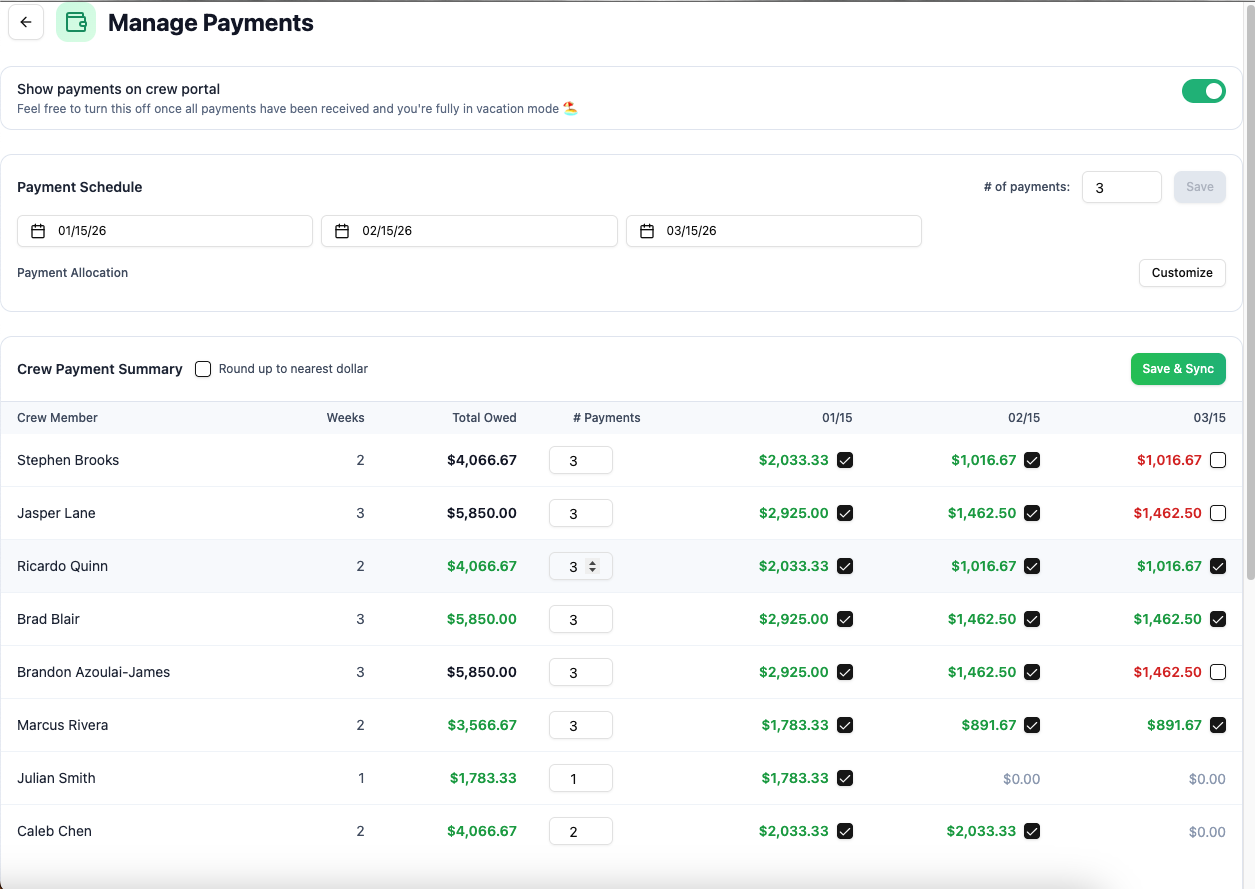1255x889 pixels.
Task: Click the name Julian Smith
Action: click(x=56, y=778)
